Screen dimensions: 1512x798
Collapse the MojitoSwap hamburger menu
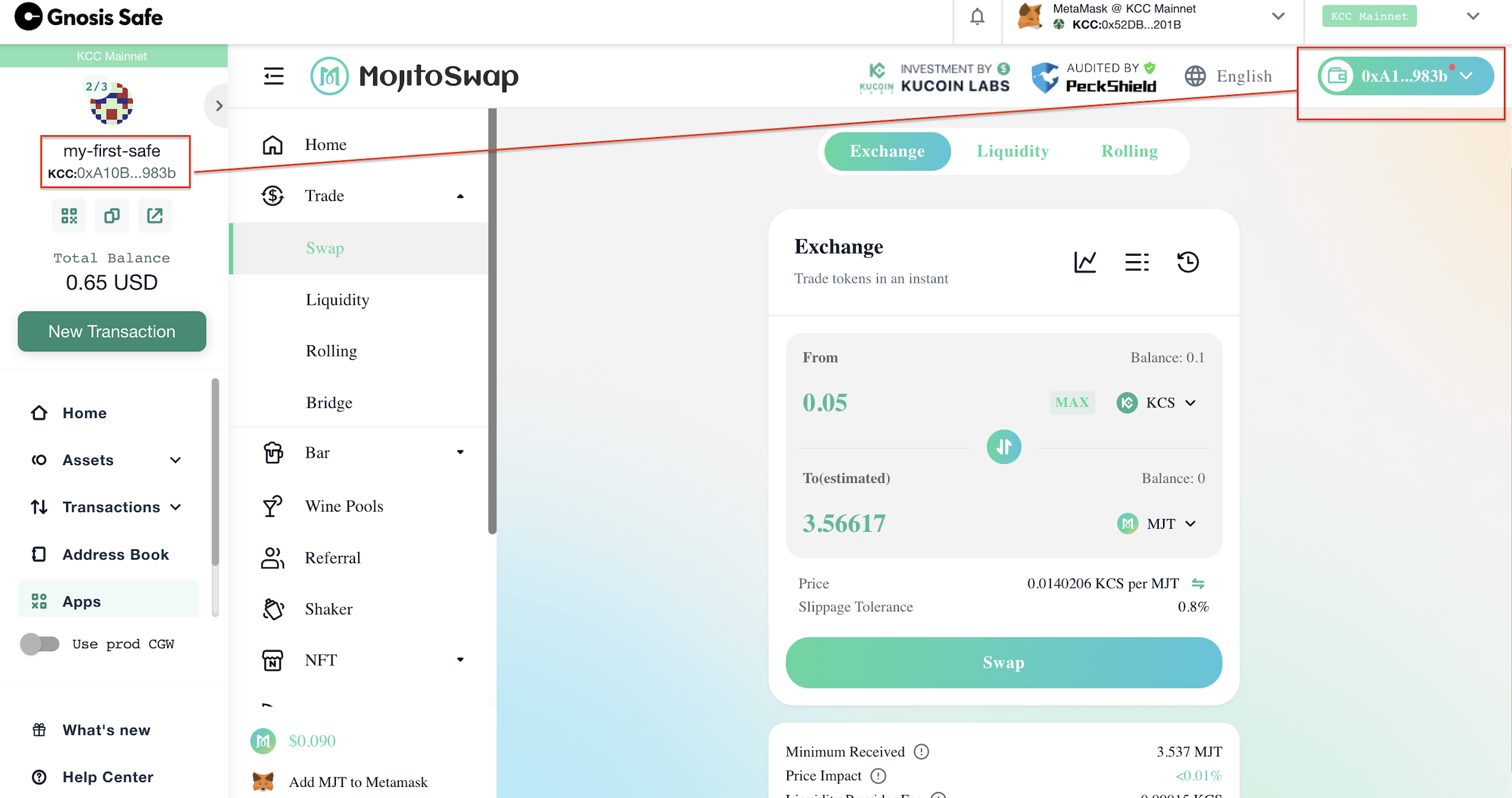click(274, 76)
